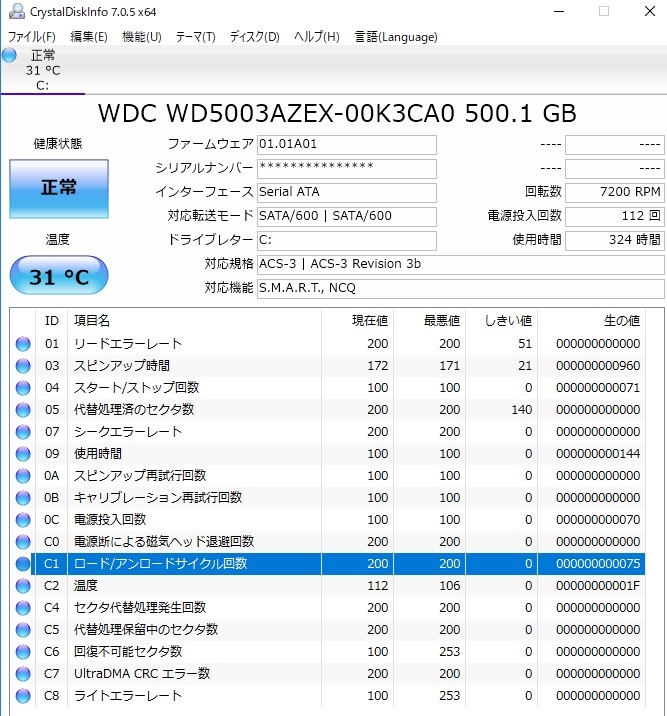667x716 pixels.
Task: Click raw value 000000000071 in row 04
Action: [598, 388]
